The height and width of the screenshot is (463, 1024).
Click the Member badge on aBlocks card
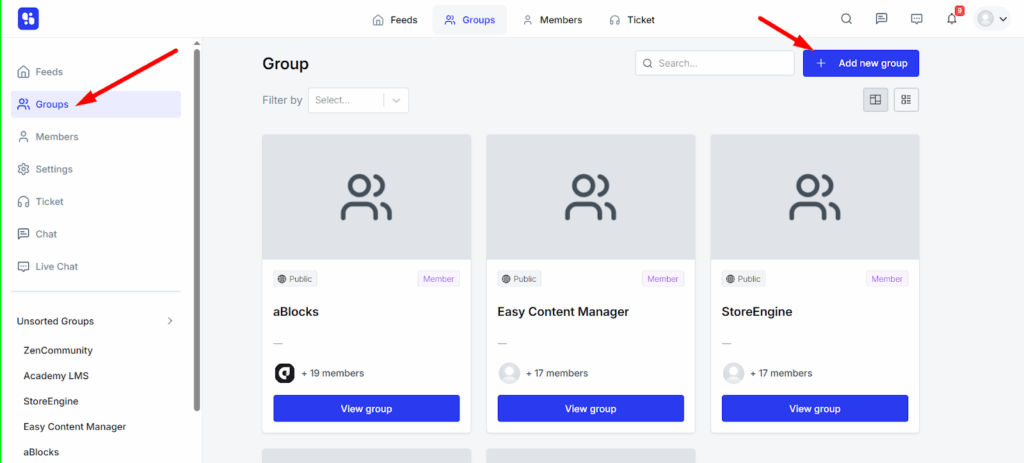coord(439,279)
